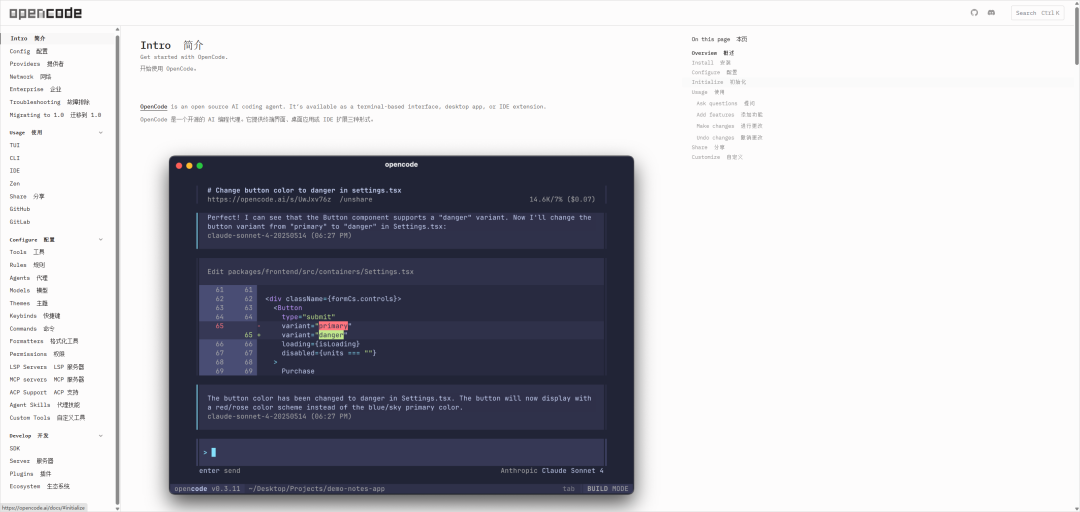Collapse the Configure section chevron in sidebar
This screenshot has width=1080, height=512.
pos(100,240)
